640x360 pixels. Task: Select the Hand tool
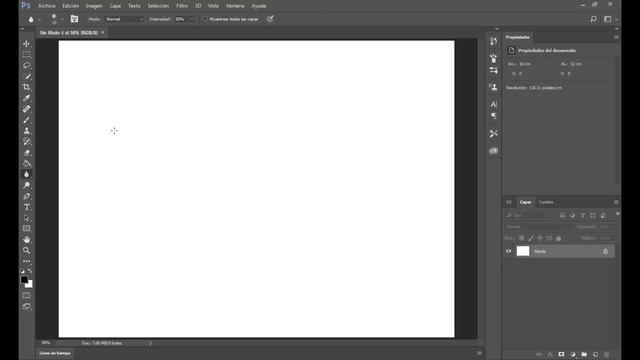click(x=27, y=240)
